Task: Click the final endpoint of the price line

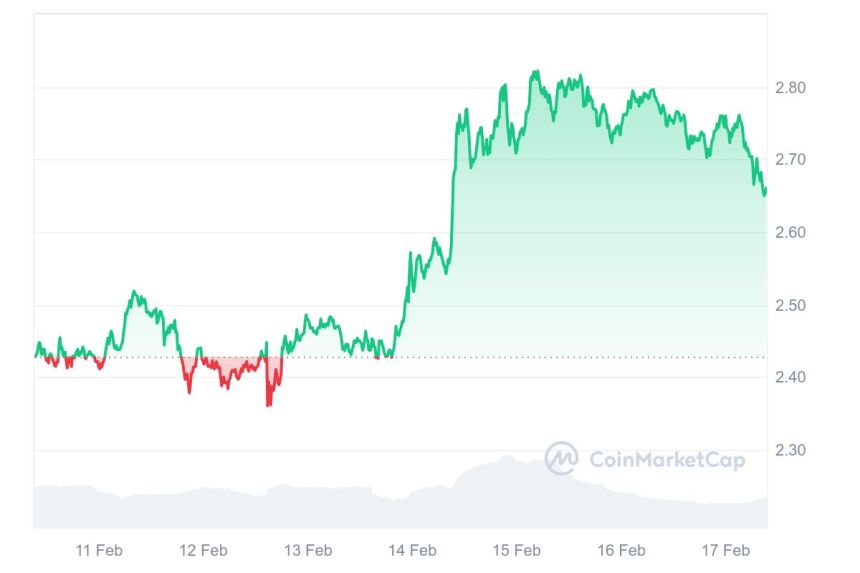Action: coord(765,194)
